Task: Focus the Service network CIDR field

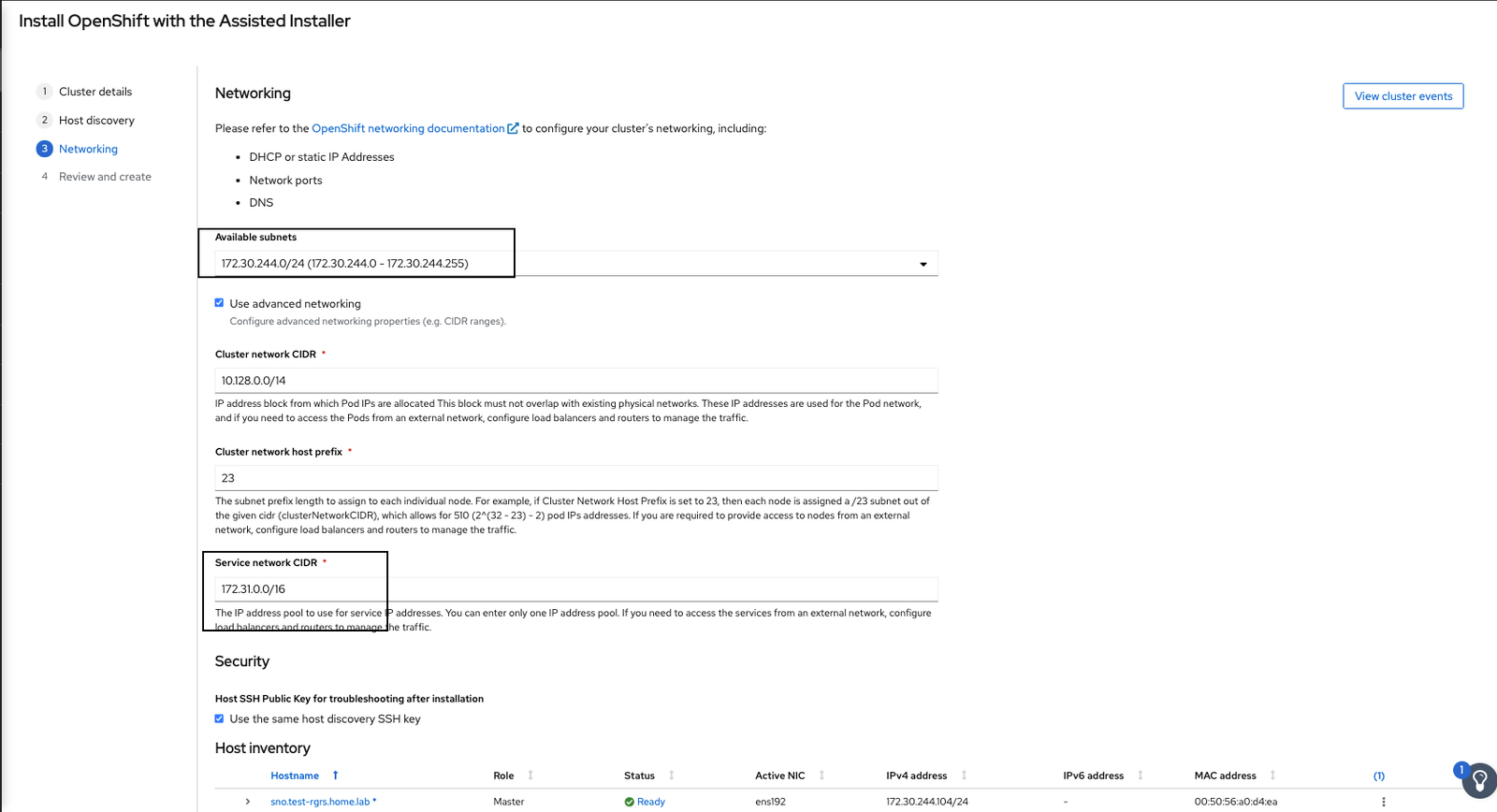Action: 576,589
